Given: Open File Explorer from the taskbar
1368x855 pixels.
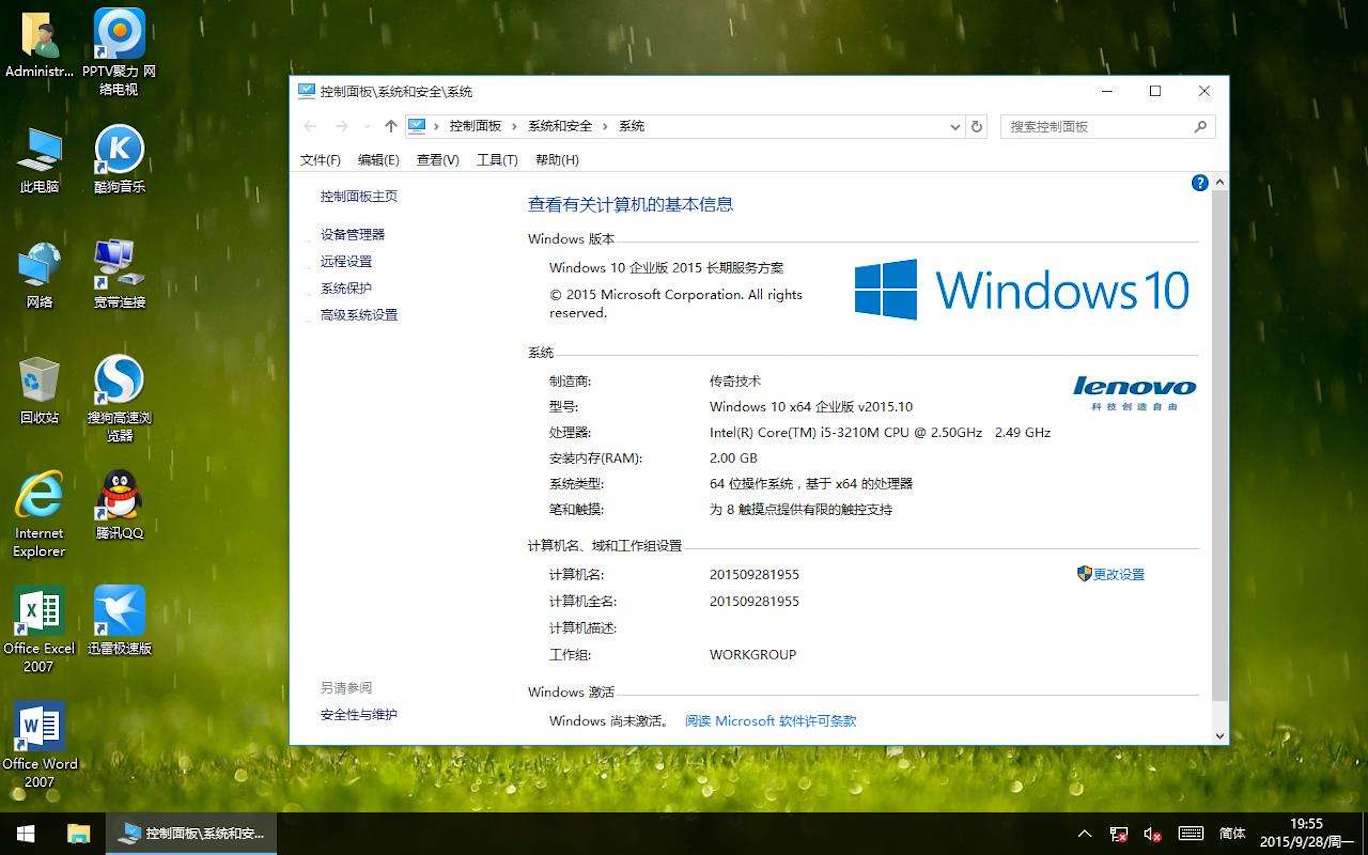Looking at the screenshot, I should point(79,833).
